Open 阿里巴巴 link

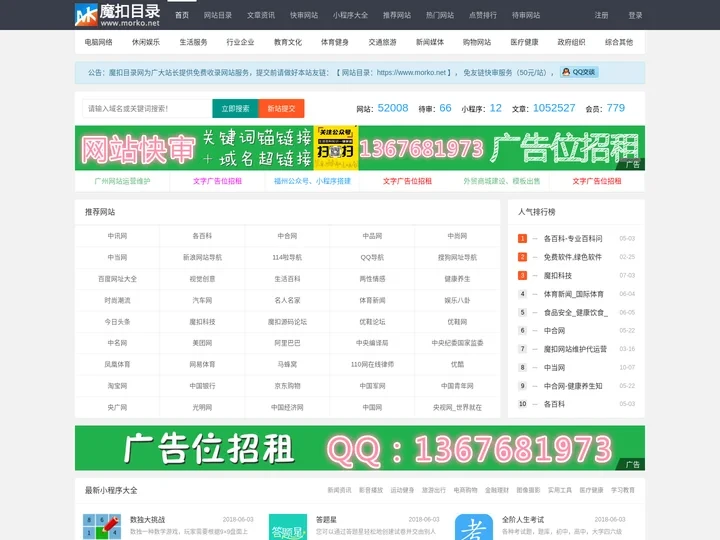point(287,343)
